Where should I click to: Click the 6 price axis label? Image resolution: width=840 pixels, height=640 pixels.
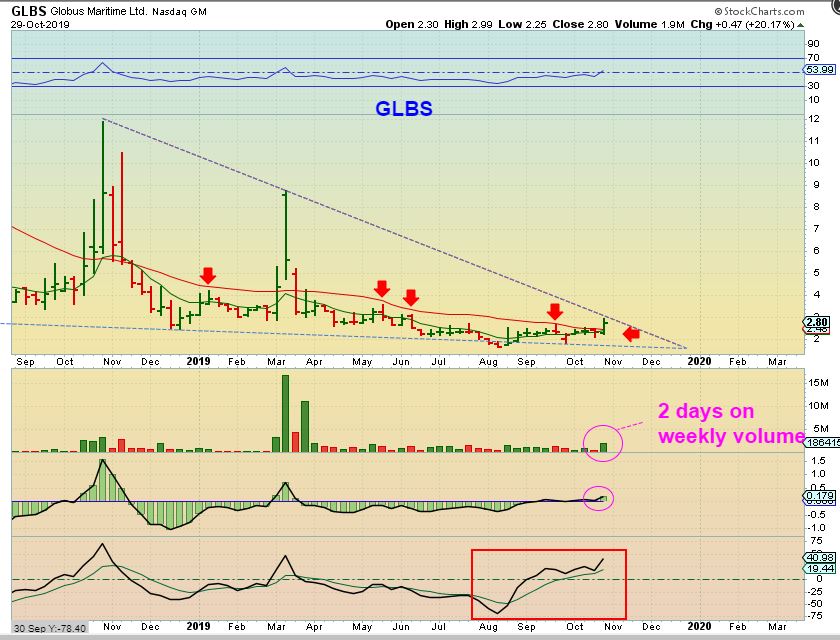tap(816, 251)
